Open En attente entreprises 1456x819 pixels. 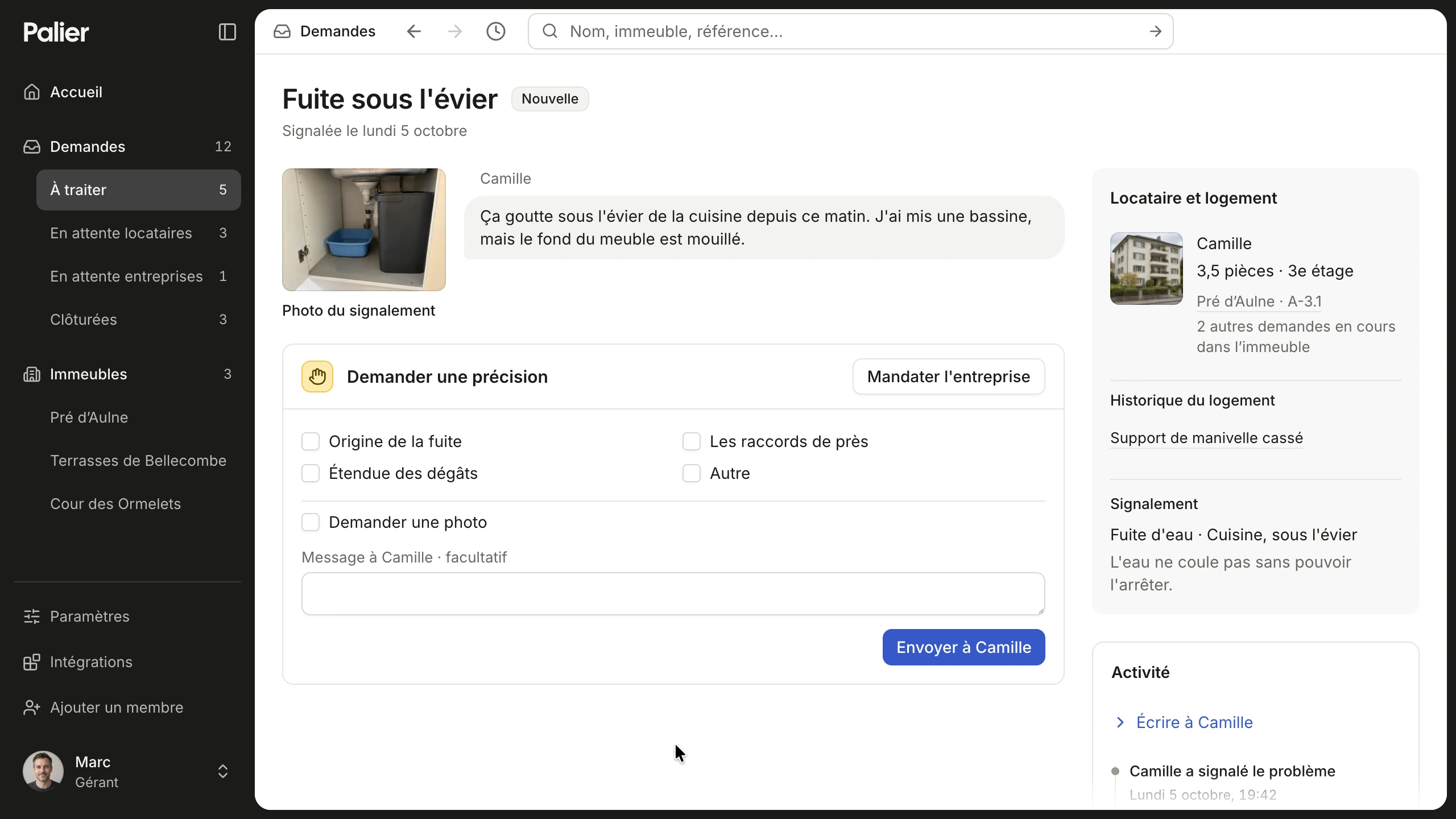click(139, 276)
